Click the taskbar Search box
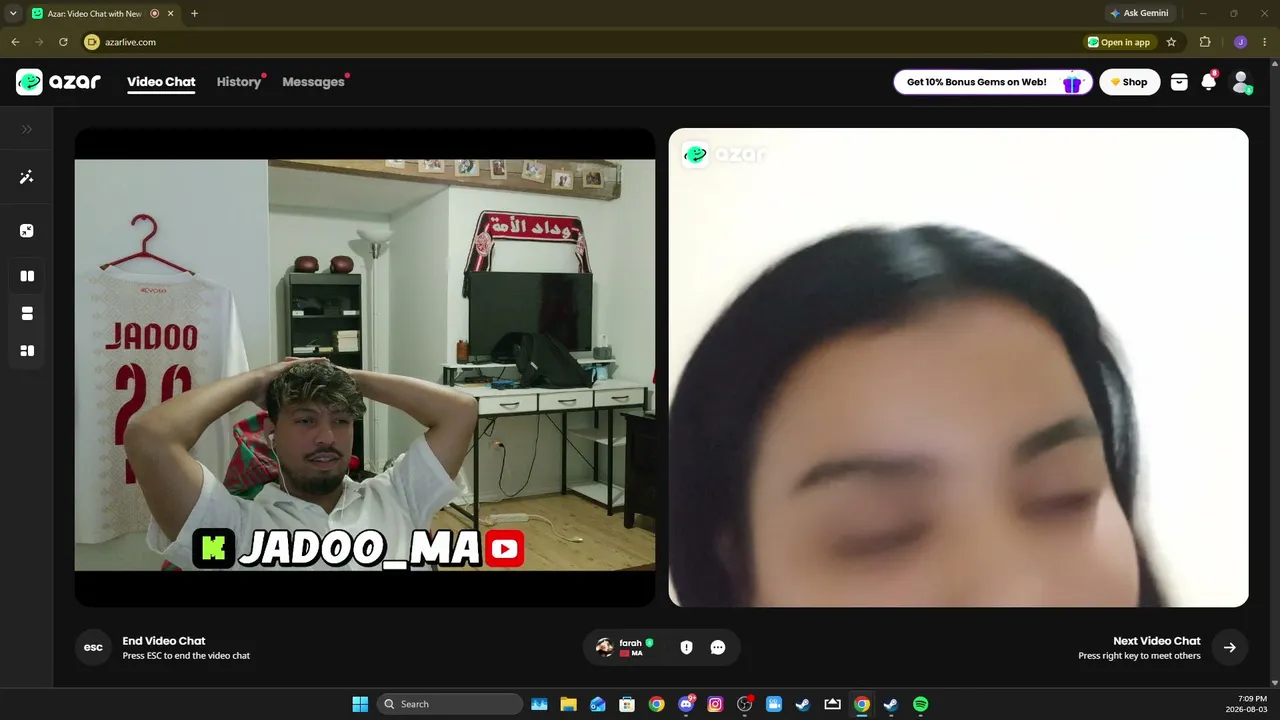 coord(449,704)
